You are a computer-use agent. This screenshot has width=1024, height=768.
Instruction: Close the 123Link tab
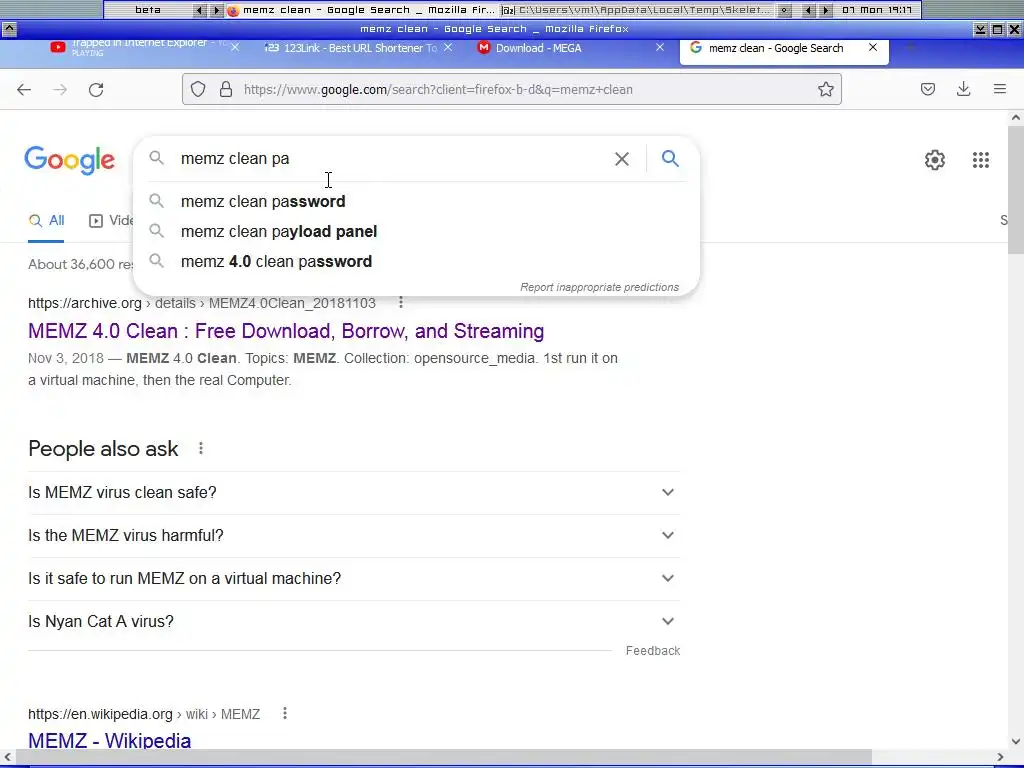click(448, 48)
